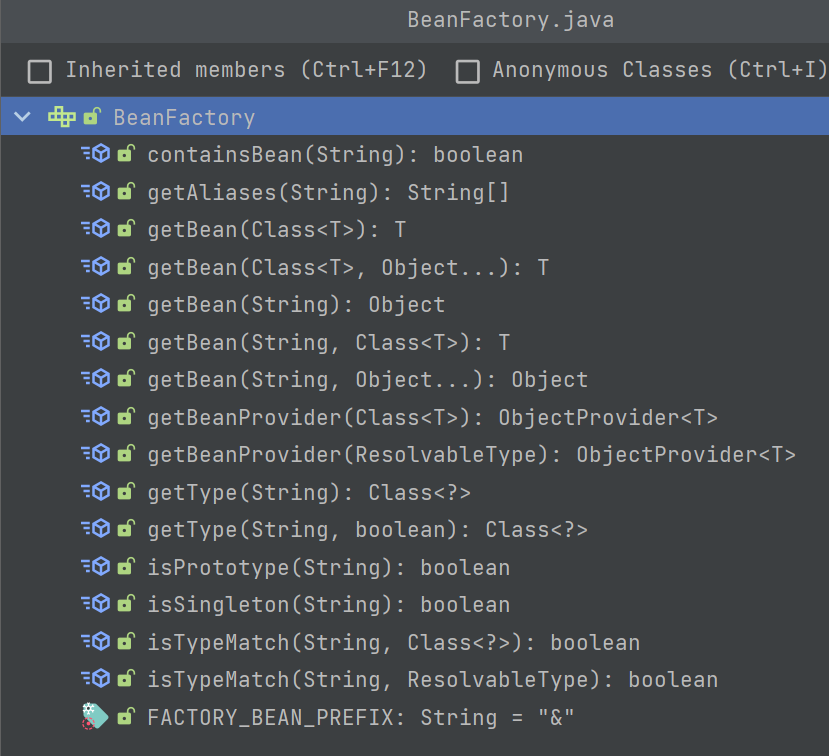Click the method icon for getAliases(String)
The image size is (829, 756).
click(x=96, y=191)
